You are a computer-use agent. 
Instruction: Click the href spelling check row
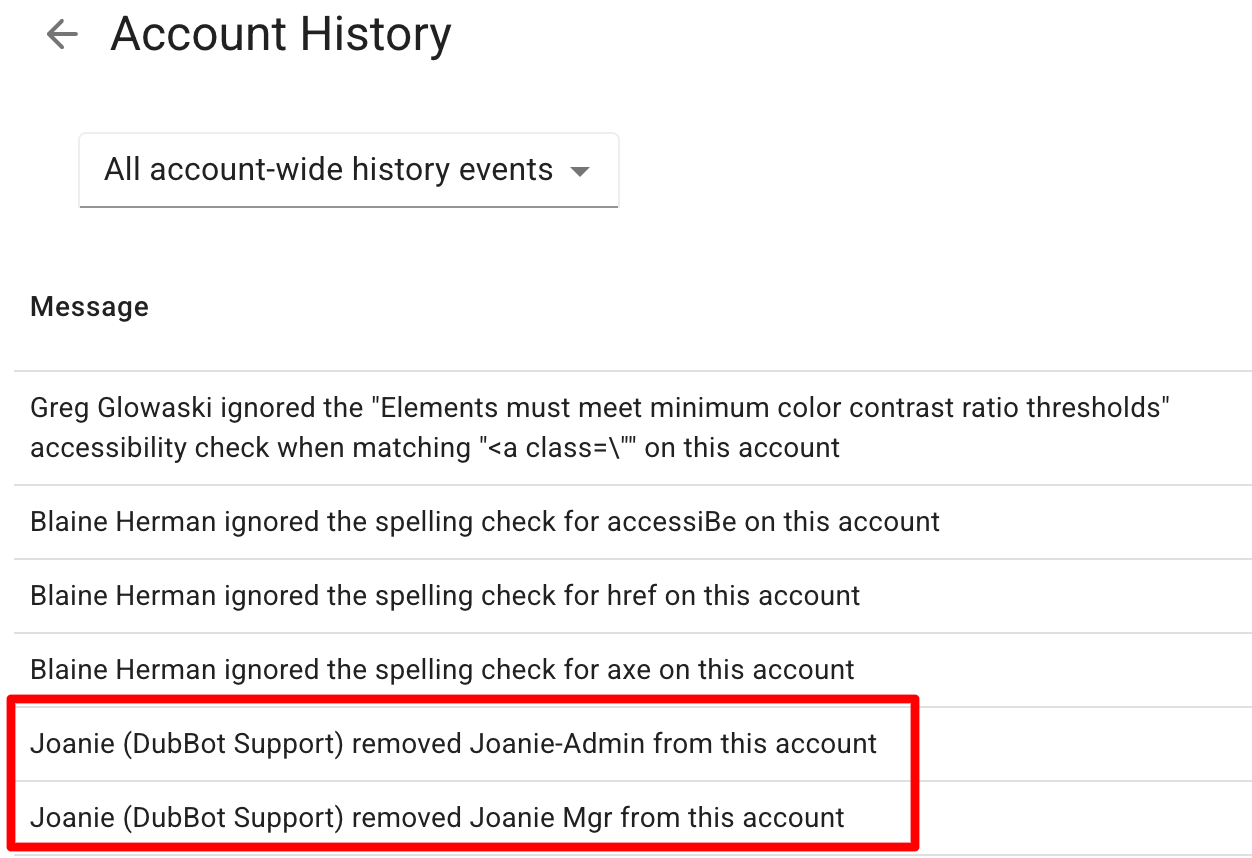[445, 595]
